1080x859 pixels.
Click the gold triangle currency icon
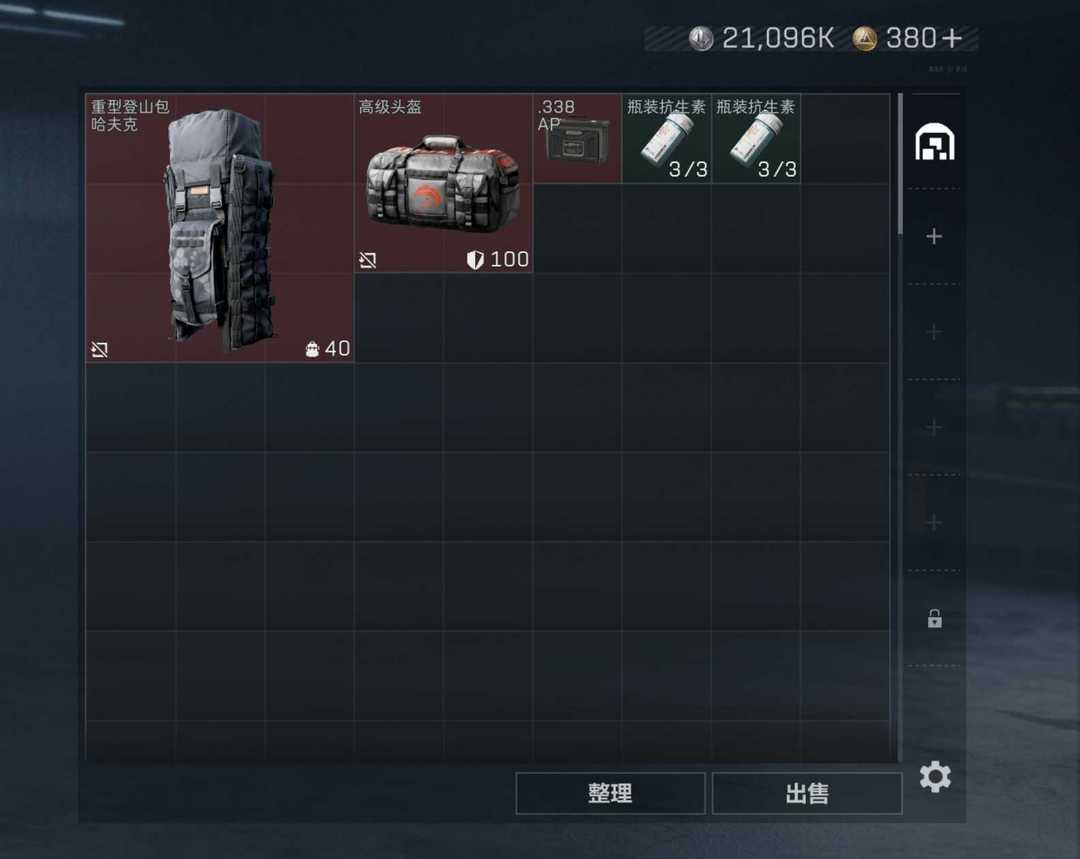point(864,39)
